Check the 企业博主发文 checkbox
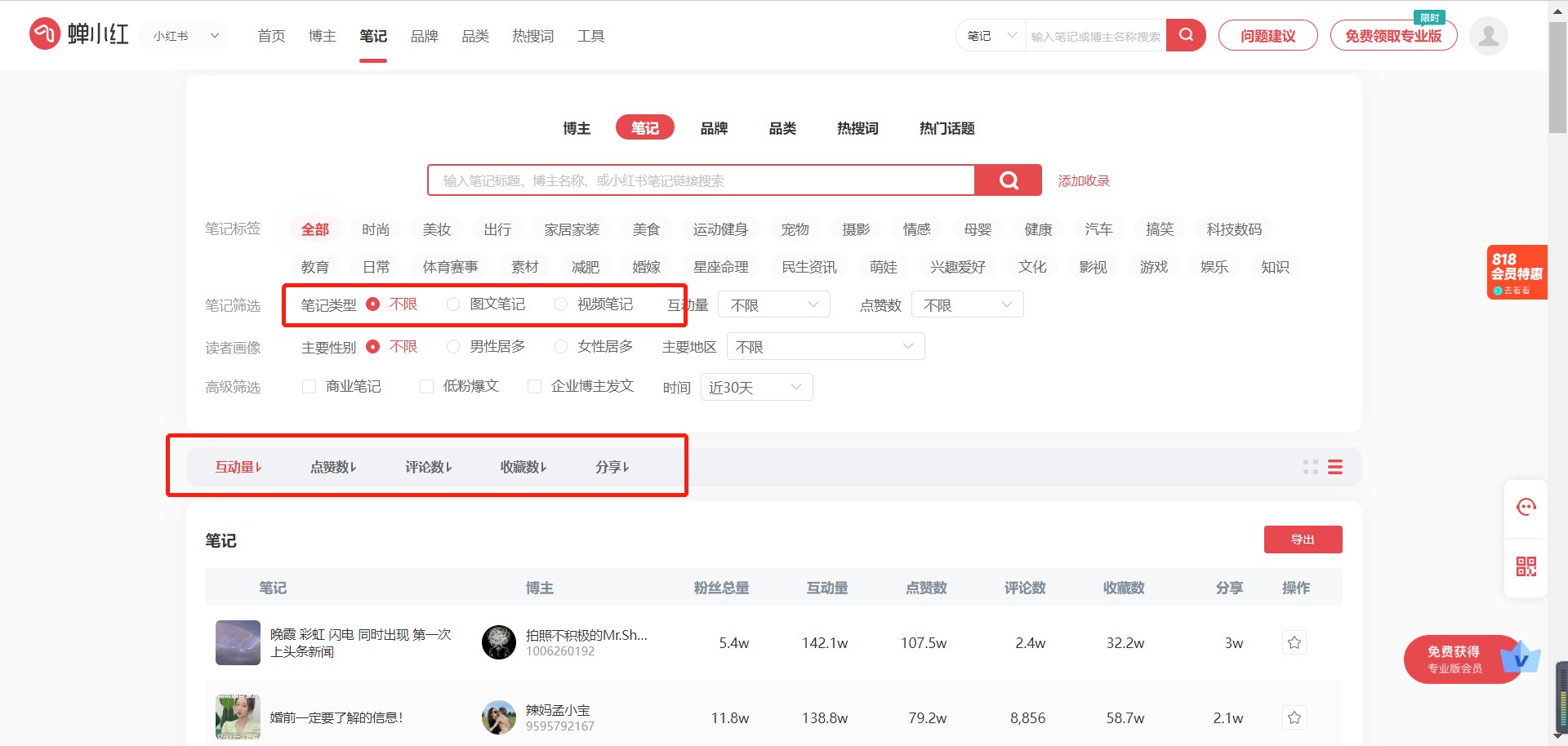Image resolution: width=1568 pixels, height=746 pixels. coord(534,386)
